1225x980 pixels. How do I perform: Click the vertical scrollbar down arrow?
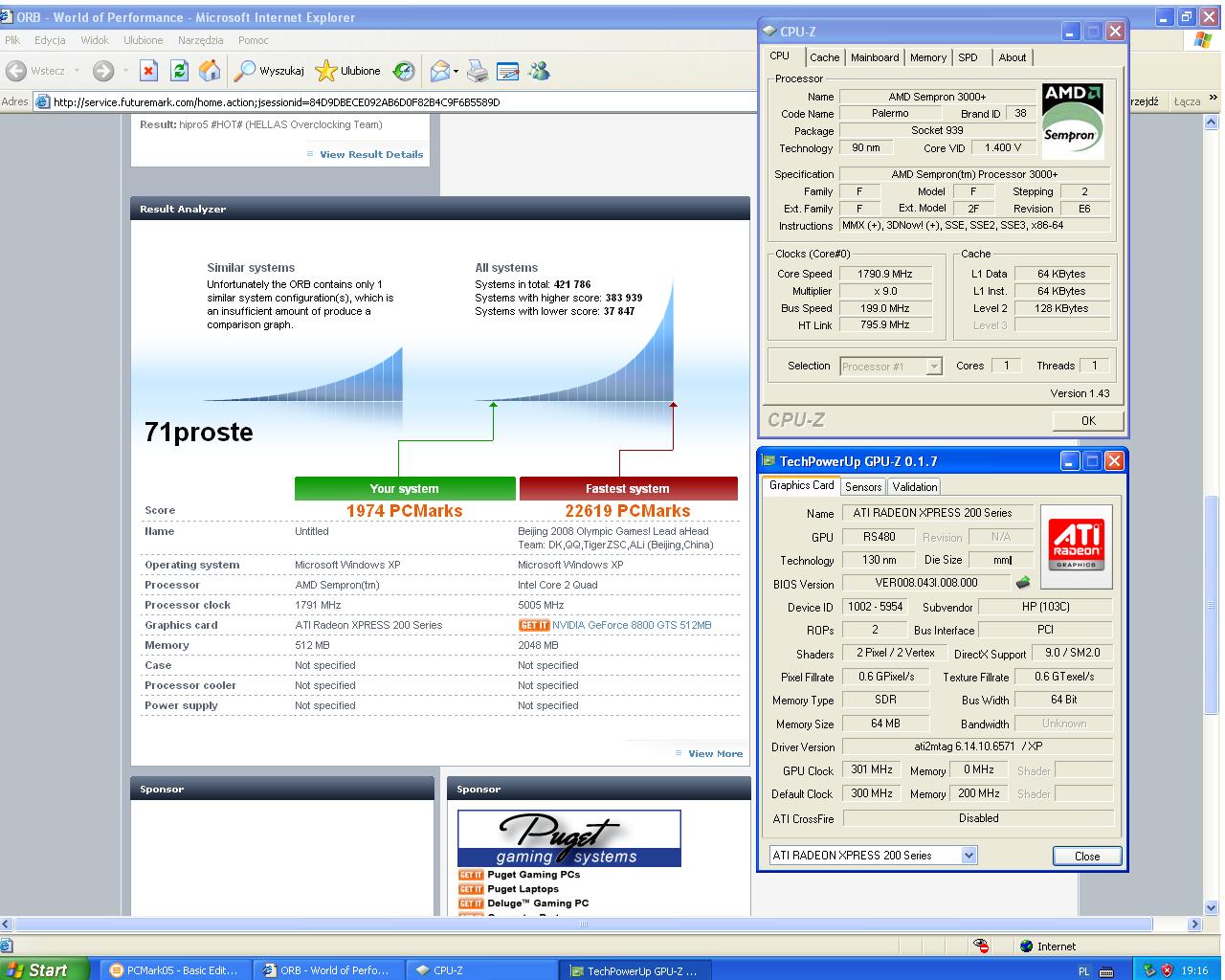(x=1211, y=907)
